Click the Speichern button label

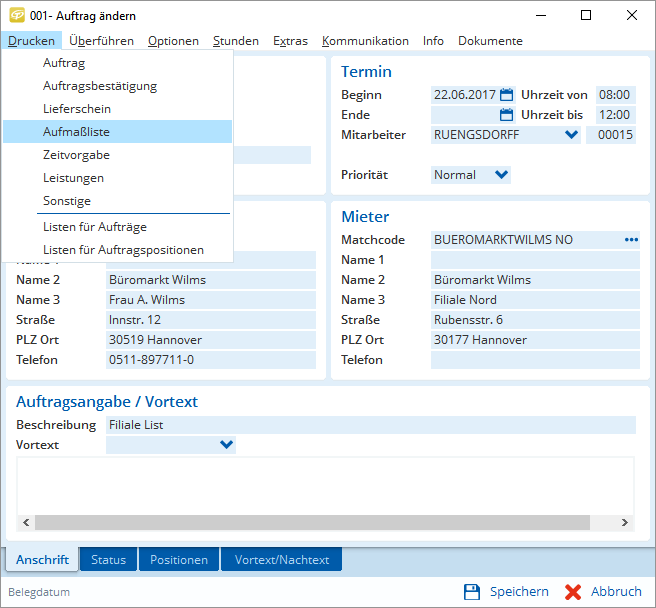(x=519, y=592)
